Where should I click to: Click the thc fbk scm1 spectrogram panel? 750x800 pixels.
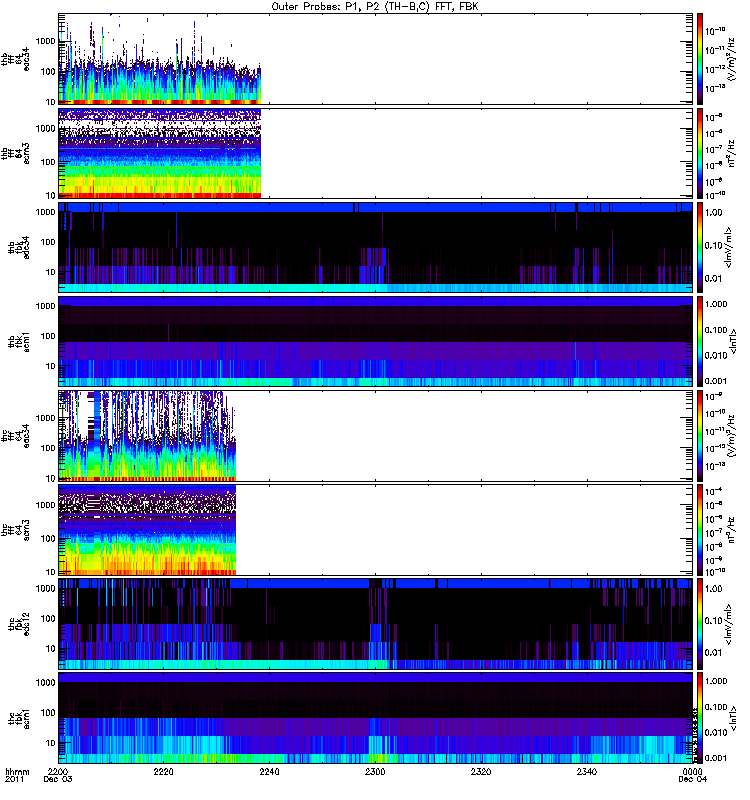(x=376, y=718)
